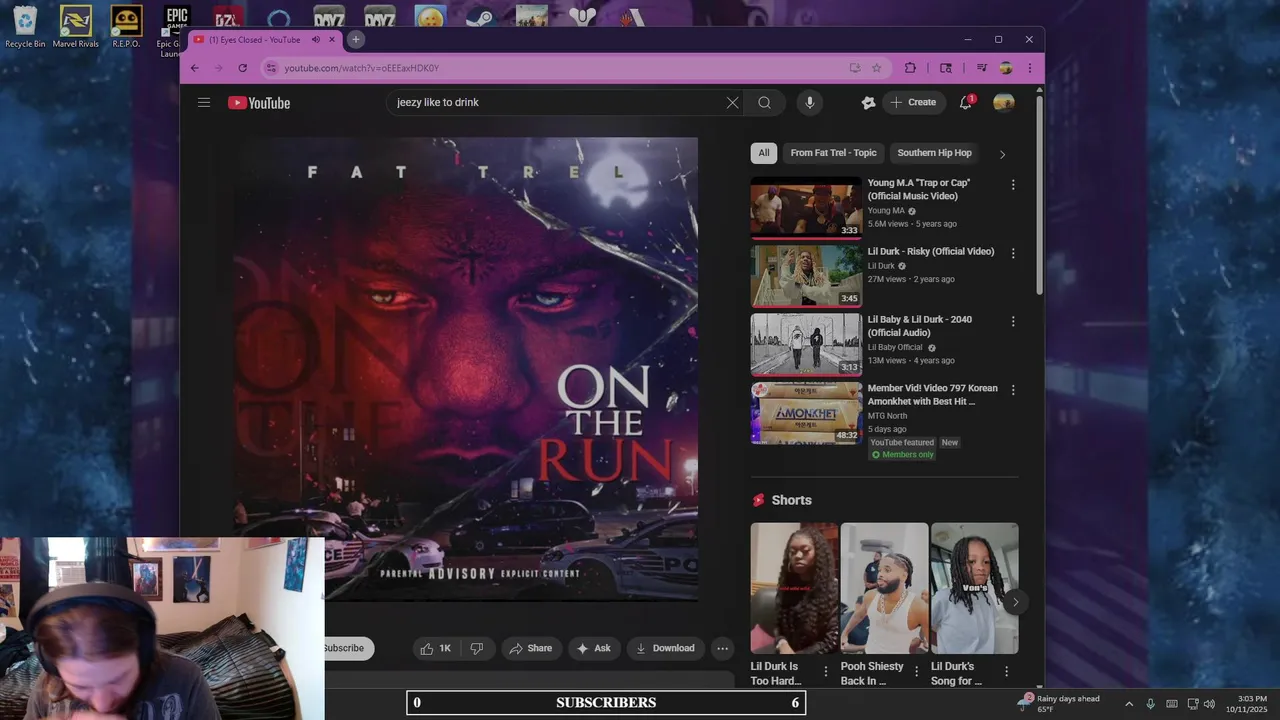Open options for Lil Durk Is Too Hard short

pyautogui.click(x=826, y=671)
